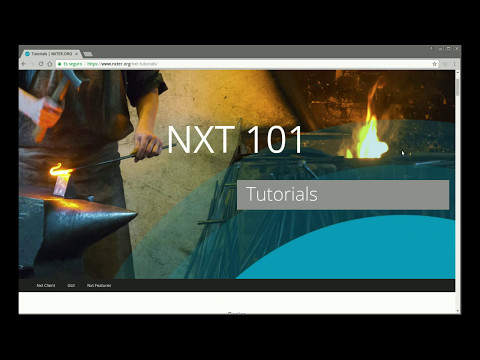Go back using the browser back arrow
This screenshot has width=480, height=360.
pos(24,64)
